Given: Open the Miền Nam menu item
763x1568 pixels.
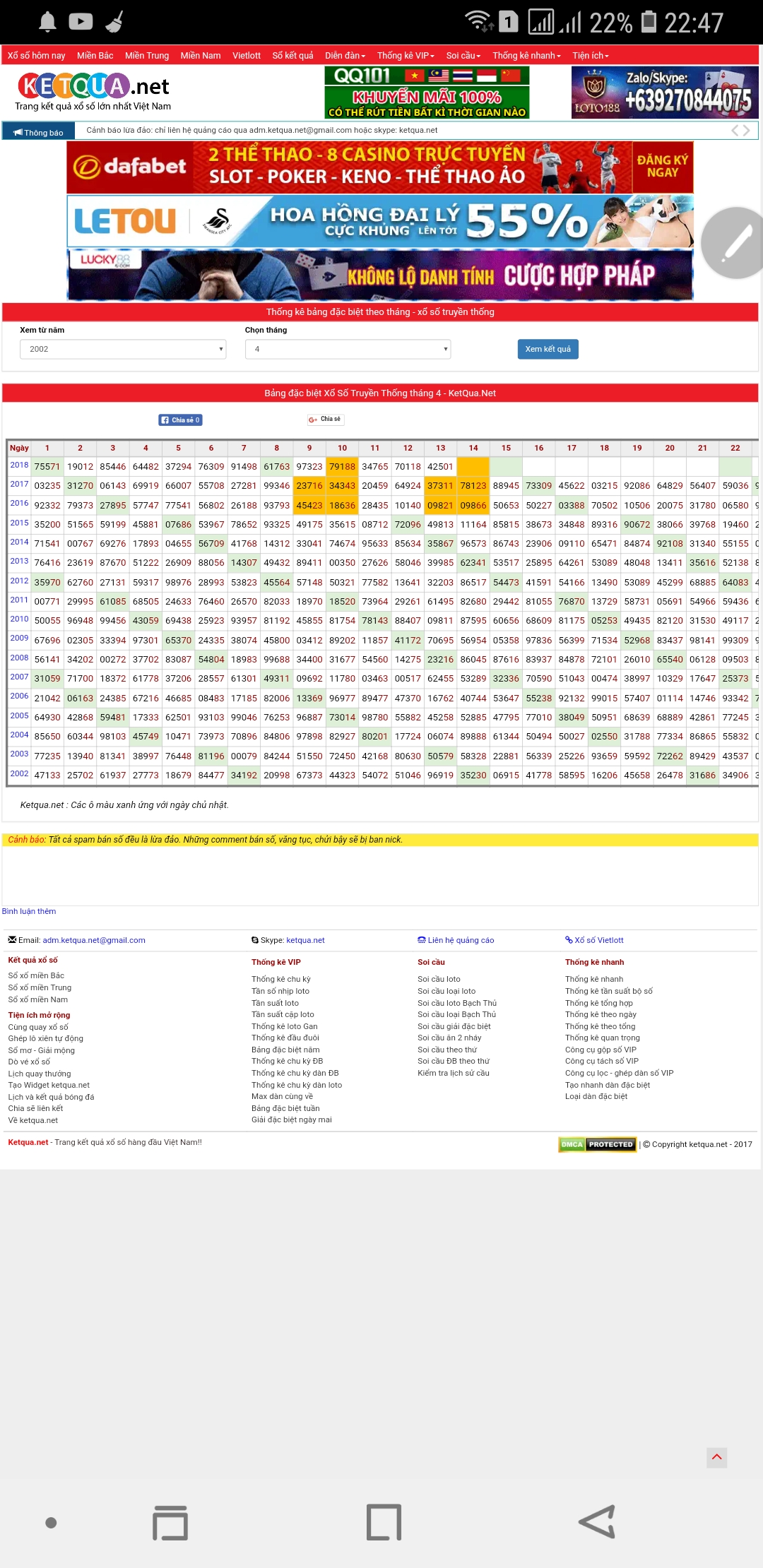Looking at the screenshot, I should pos(201,55).
